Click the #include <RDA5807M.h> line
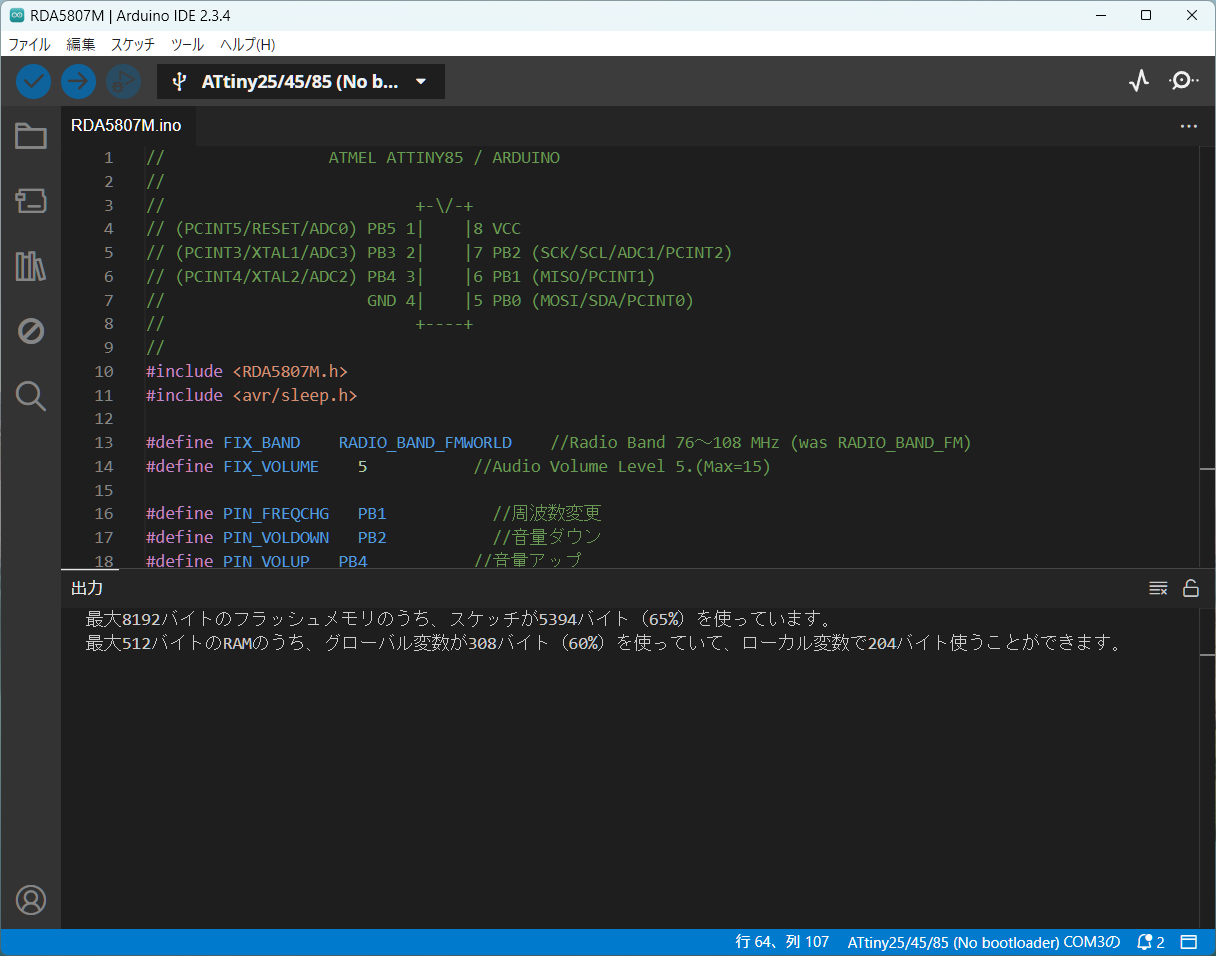The image size is (1216, 956). pyautogui.click(x=247, y=371)
